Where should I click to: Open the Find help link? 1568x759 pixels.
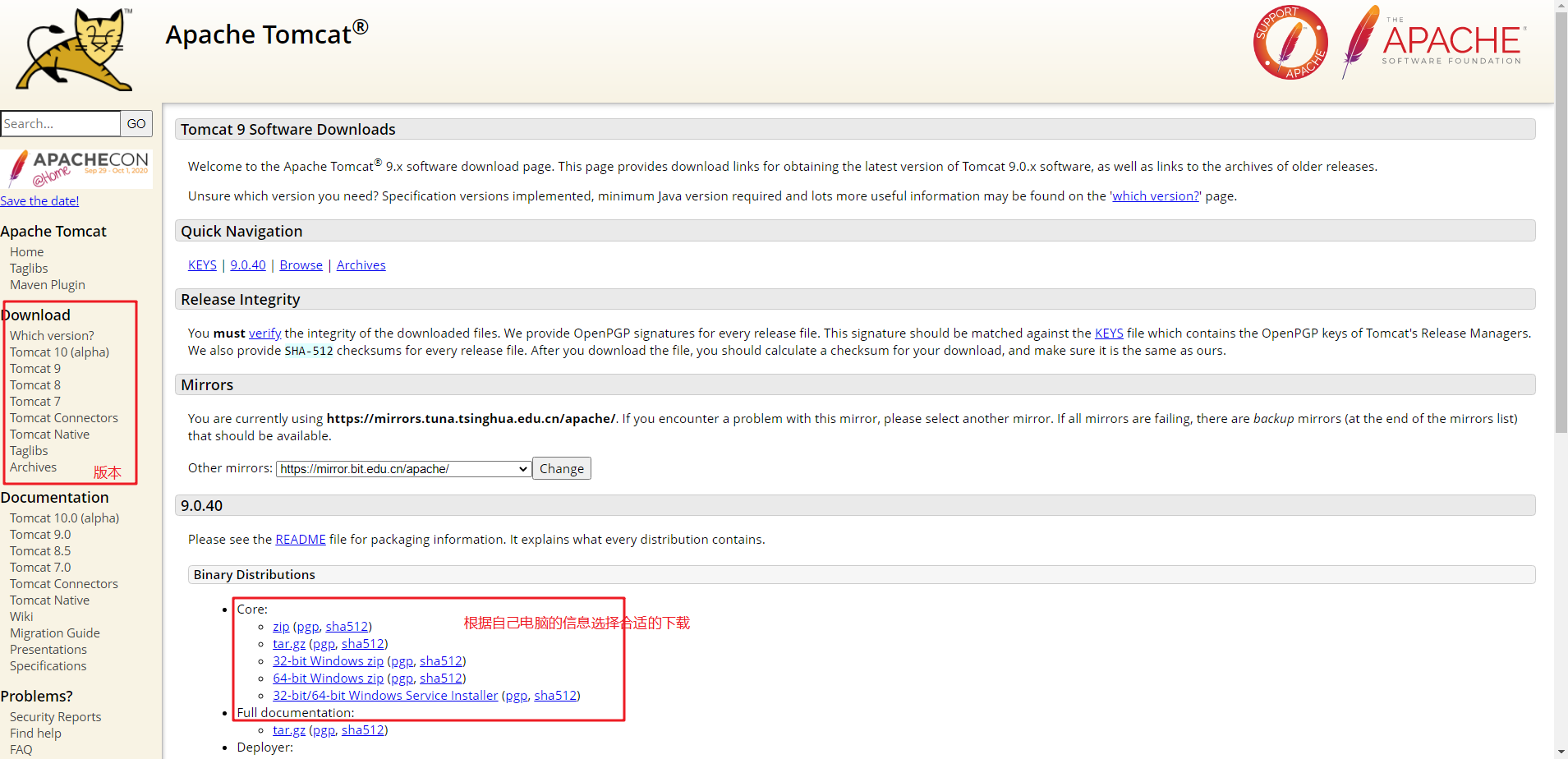(x=35, y=734)
